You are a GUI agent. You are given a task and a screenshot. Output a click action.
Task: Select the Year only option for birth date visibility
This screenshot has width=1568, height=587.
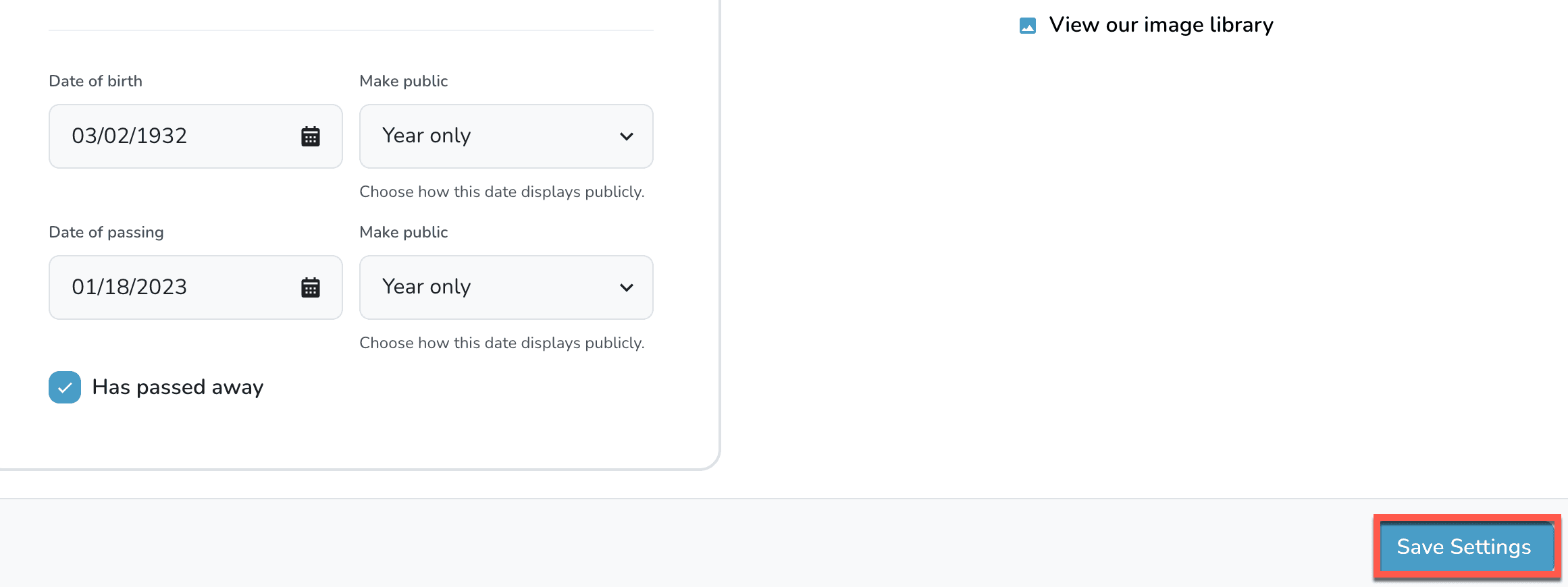(x=505, y=136)
